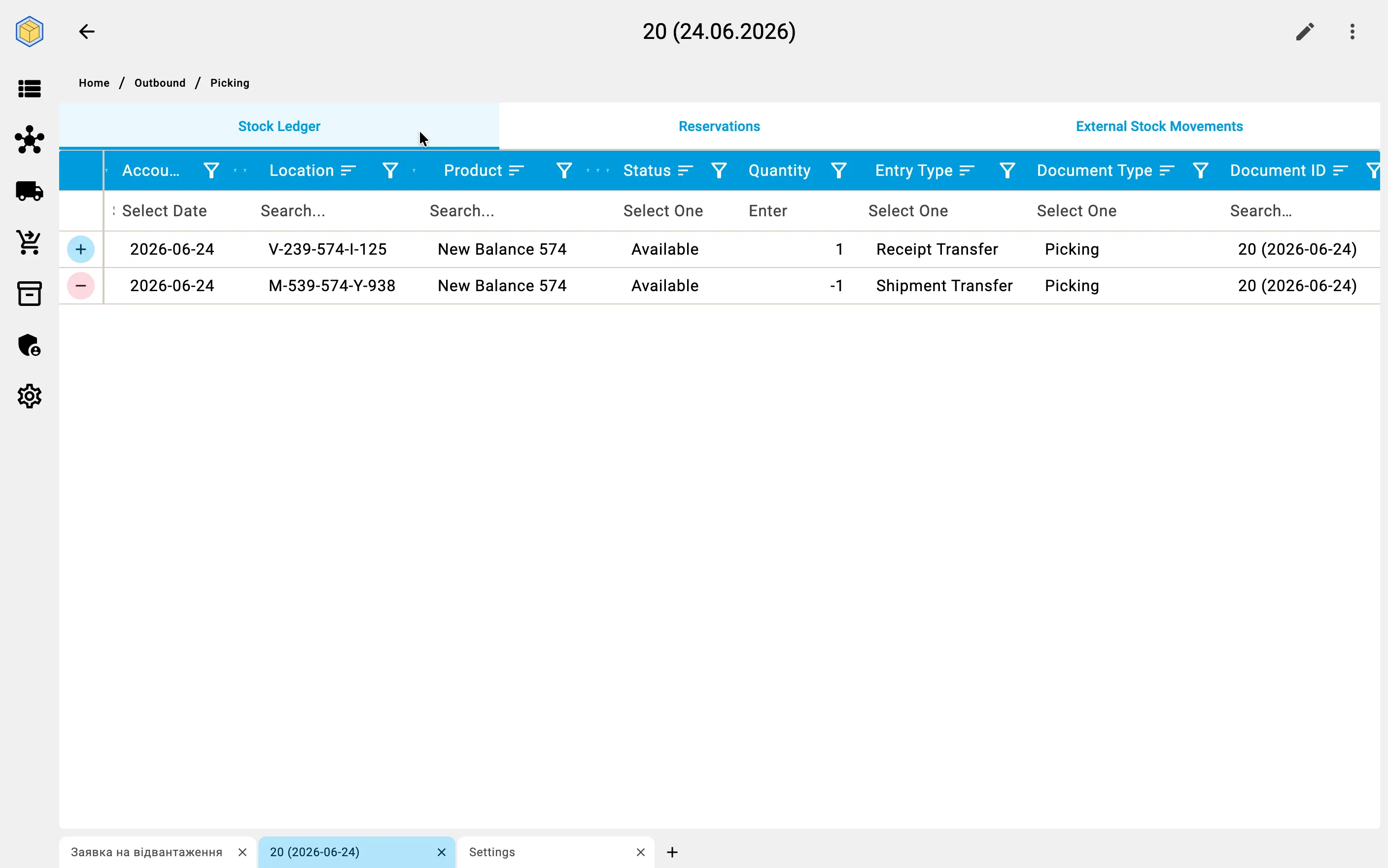Click the Entry Type column filter icon

pos(1006,170)
